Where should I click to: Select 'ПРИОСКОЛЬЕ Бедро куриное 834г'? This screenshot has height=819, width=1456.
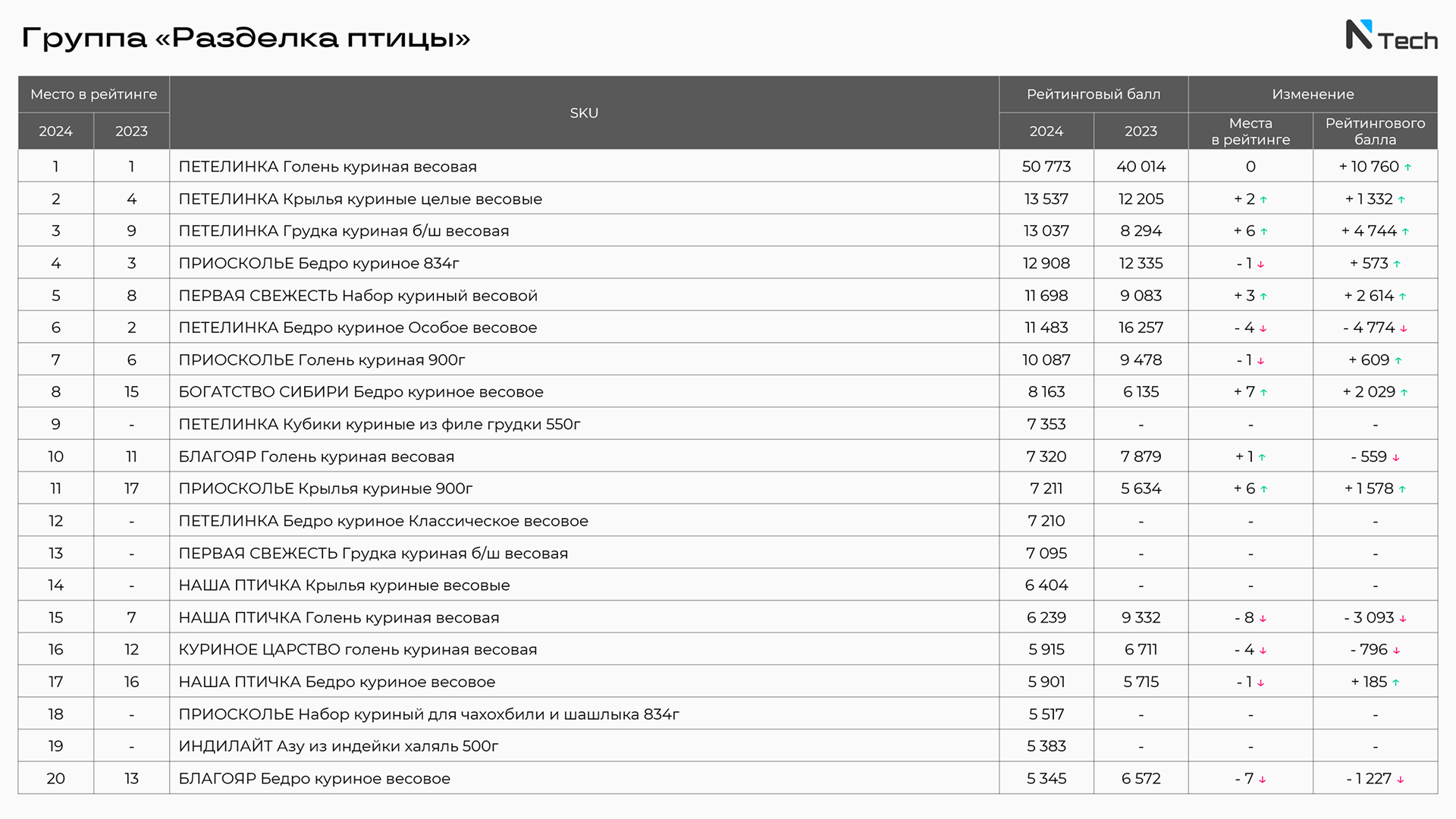[318, 263]
